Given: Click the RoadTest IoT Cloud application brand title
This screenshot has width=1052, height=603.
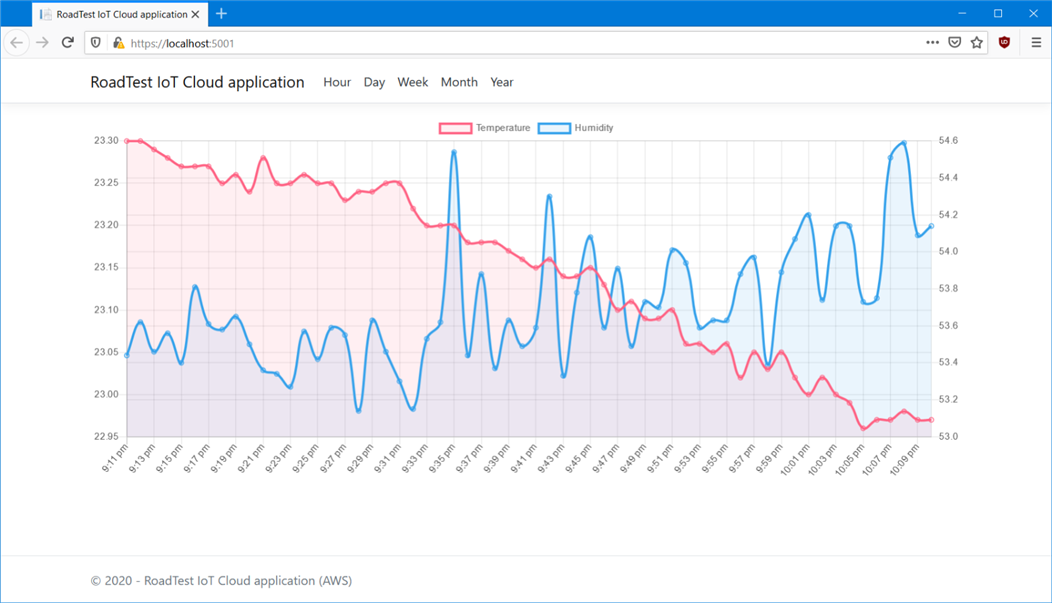Looking at the screenshot, I should click(197, 82).
